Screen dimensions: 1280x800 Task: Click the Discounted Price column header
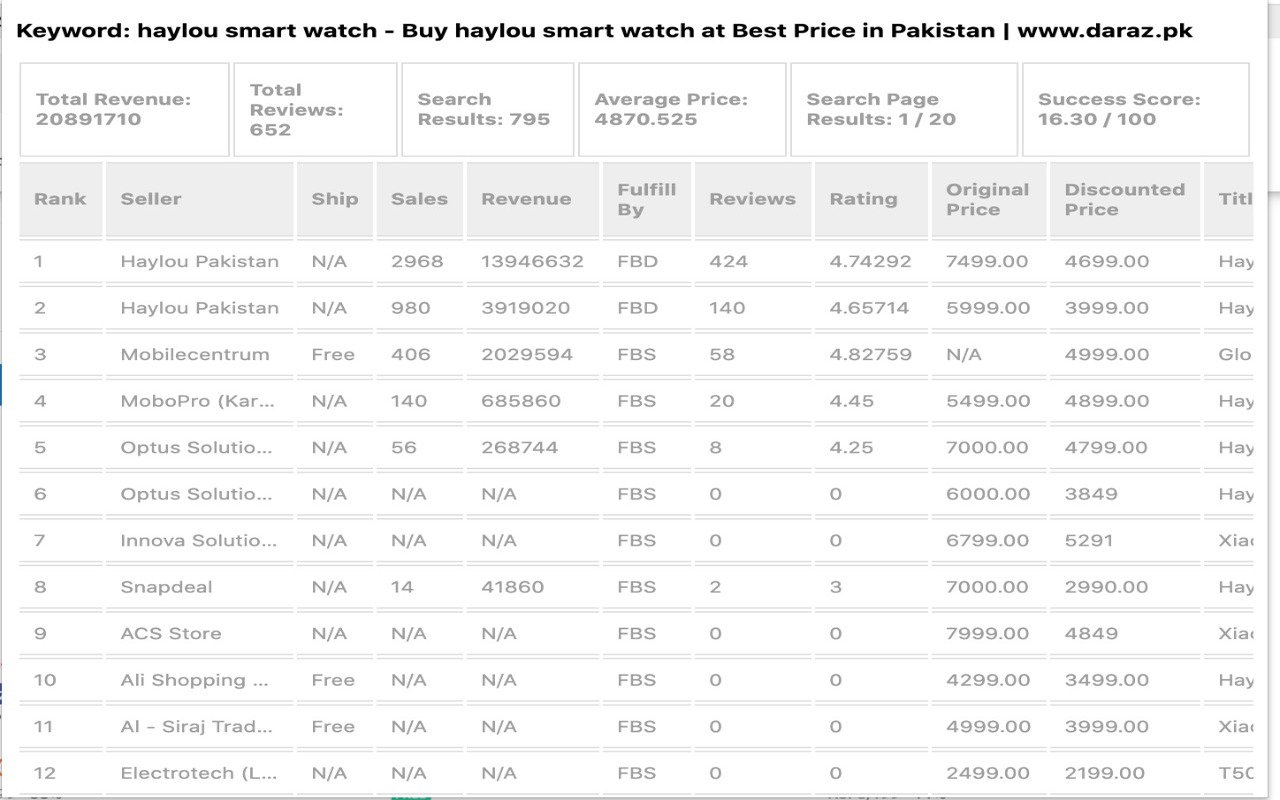tap(1125, 199)
